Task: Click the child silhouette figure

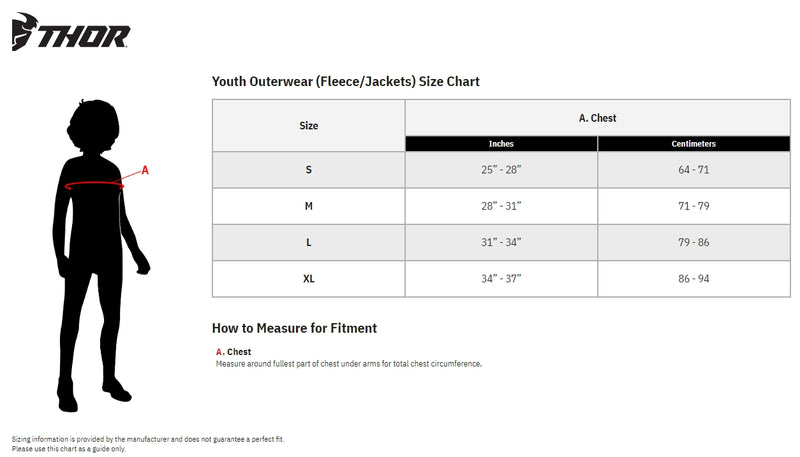Action: click(96, 250)
